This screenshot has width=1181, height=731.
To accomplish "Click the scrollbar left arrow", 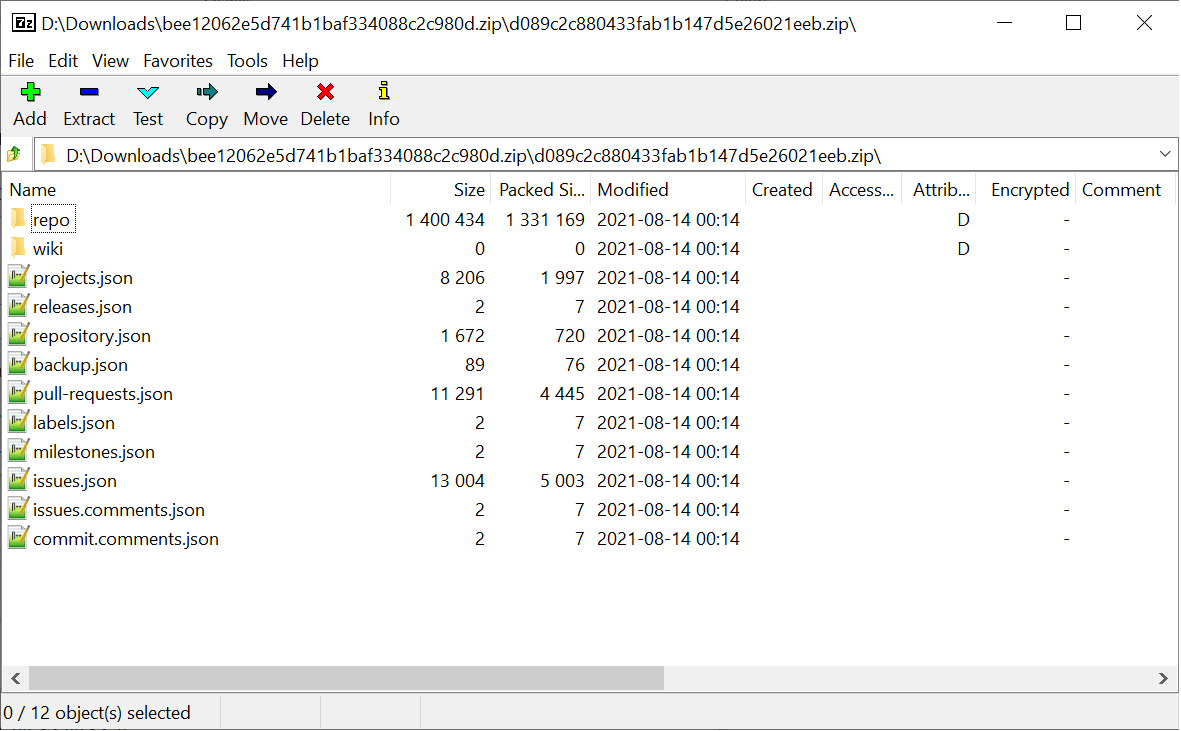I will [16, 678].
